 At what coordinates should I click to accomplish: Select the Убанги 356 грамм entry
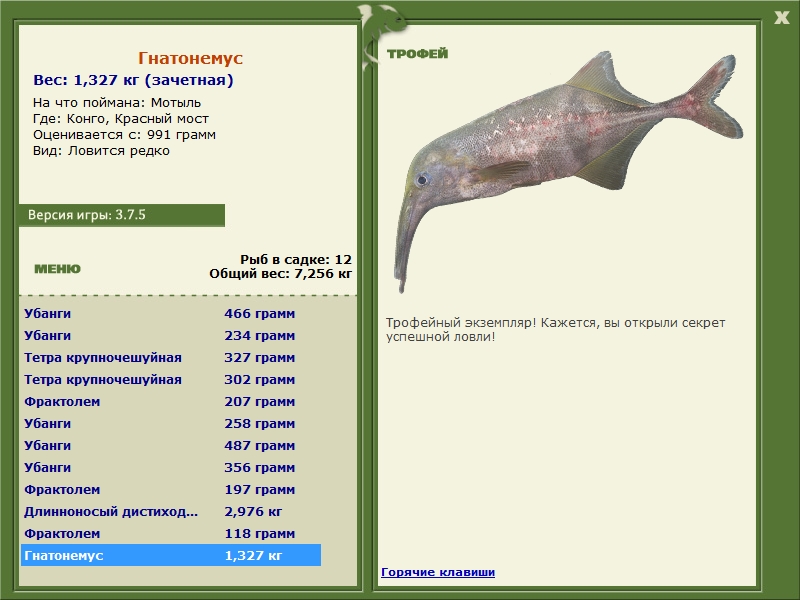[x=171, y=467]
